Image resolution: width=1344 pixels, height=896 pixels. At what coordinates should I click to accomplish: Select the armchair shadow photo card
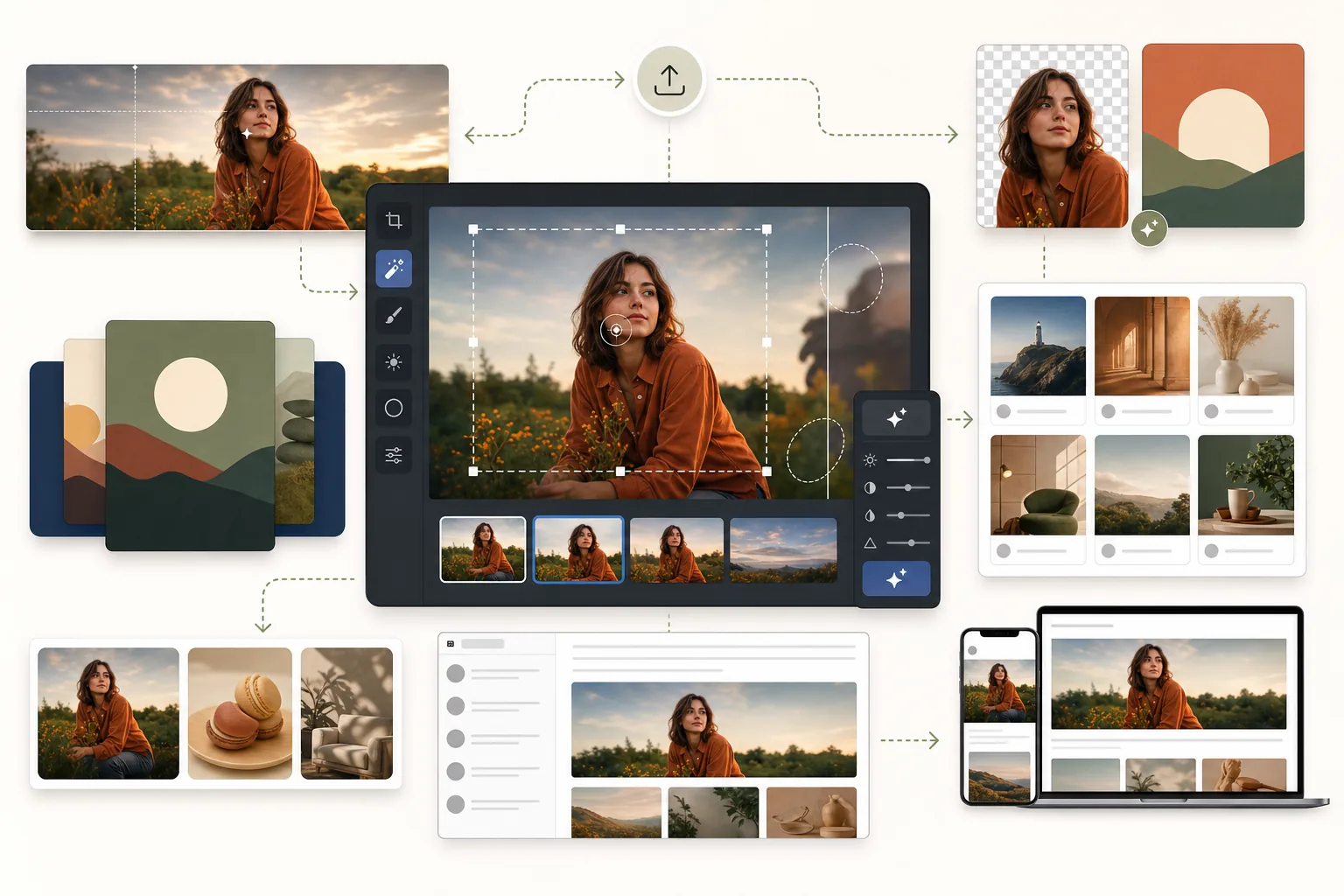click(346, 713)
